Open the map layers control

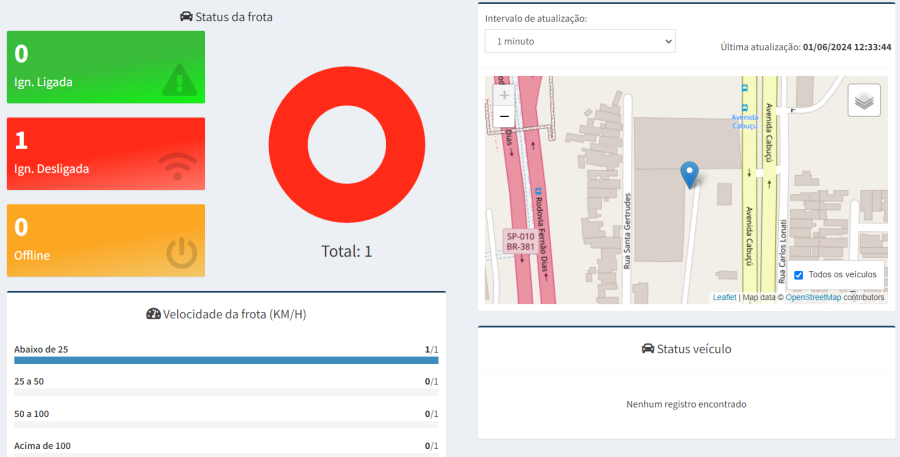(864, 101)
